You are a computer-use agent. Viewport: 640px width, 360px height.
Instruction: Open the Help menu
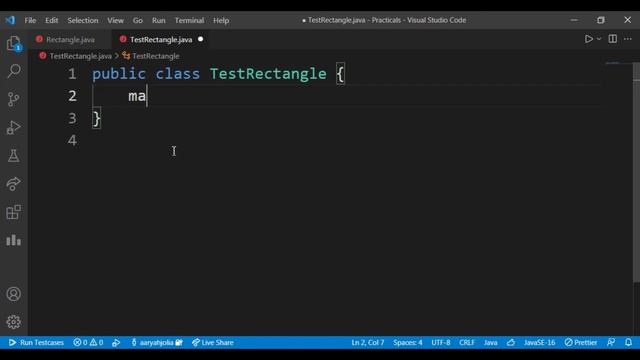click(x=221, y=20)
